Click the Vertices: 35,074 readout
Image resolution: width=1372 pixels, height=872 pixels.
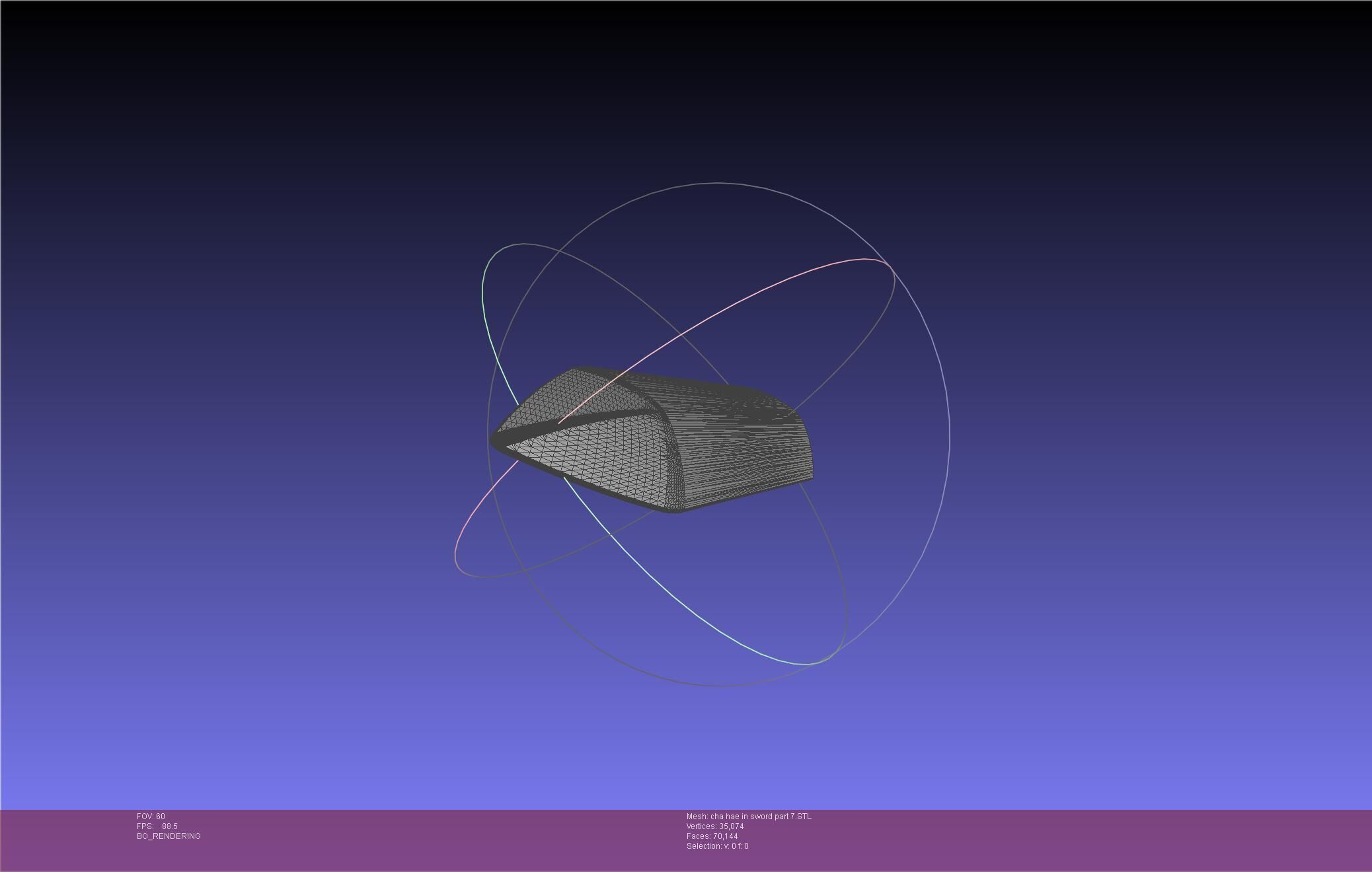[x=715, y=826]
